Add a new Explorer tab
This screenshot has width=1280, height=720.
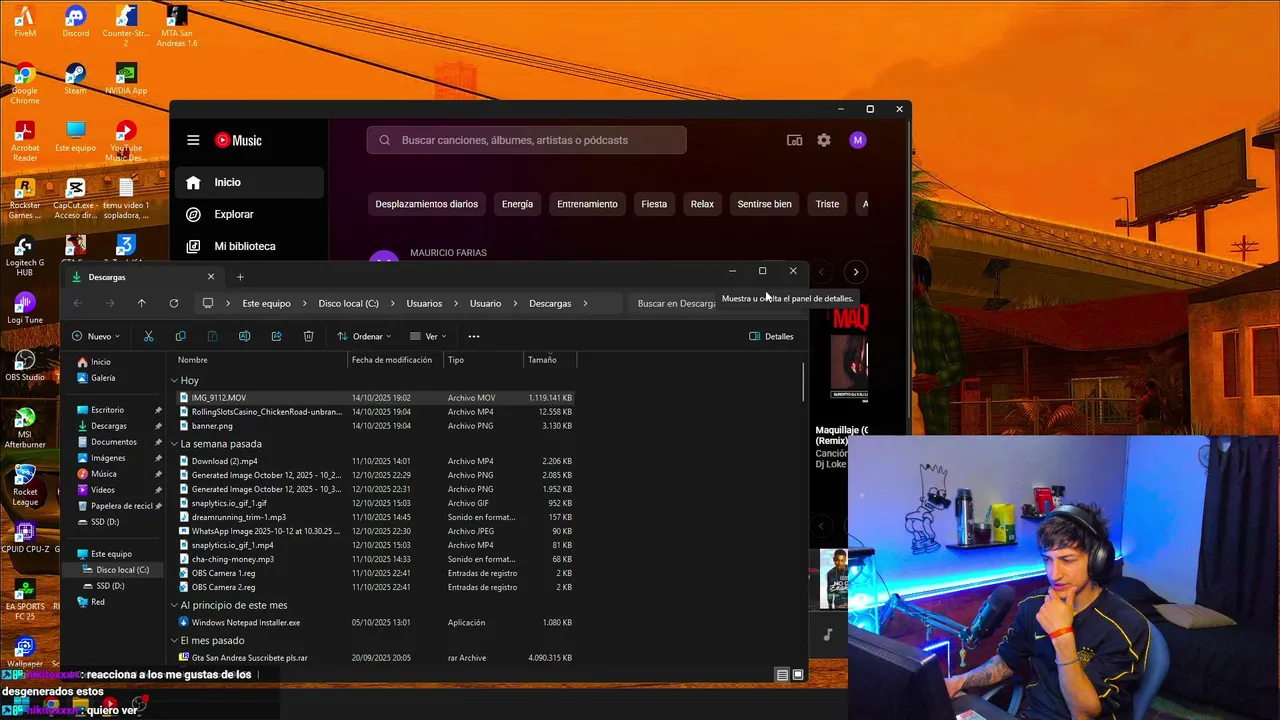point(240,277)
